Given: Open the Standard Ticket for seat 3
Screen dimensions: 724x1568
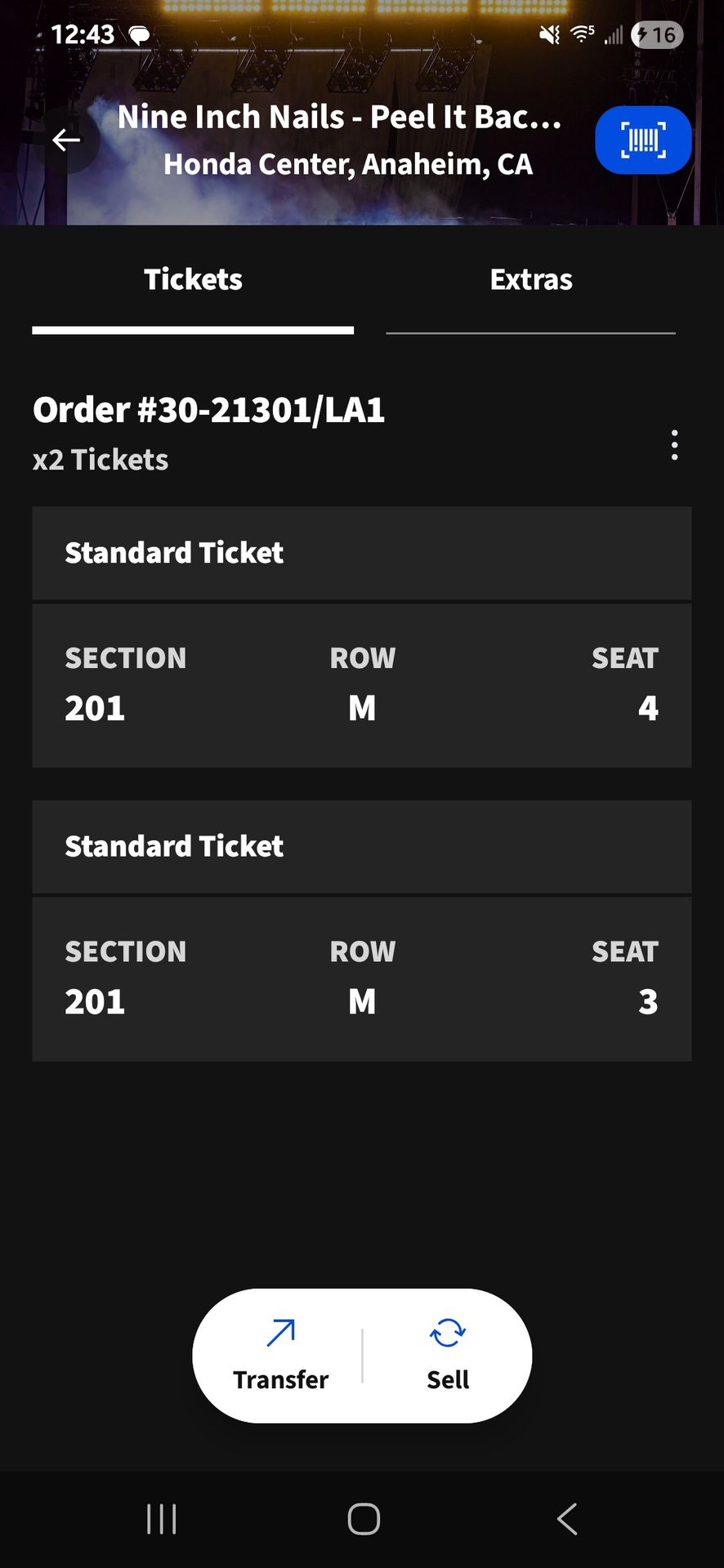Looking at the screenshot, I should pyautogui.click(x=361, y=978).
